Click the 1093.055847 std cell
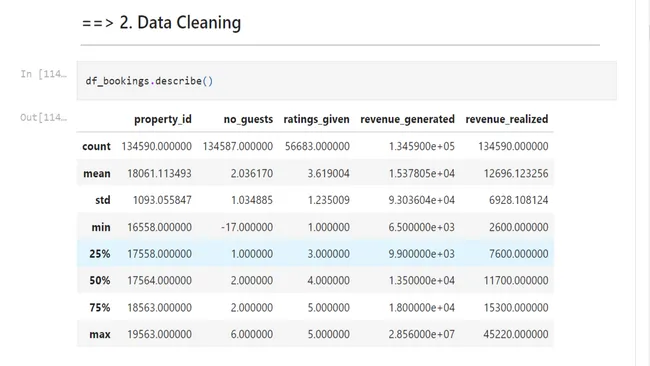Viewport: 650px width, 366px height. (x=162, y=200)
